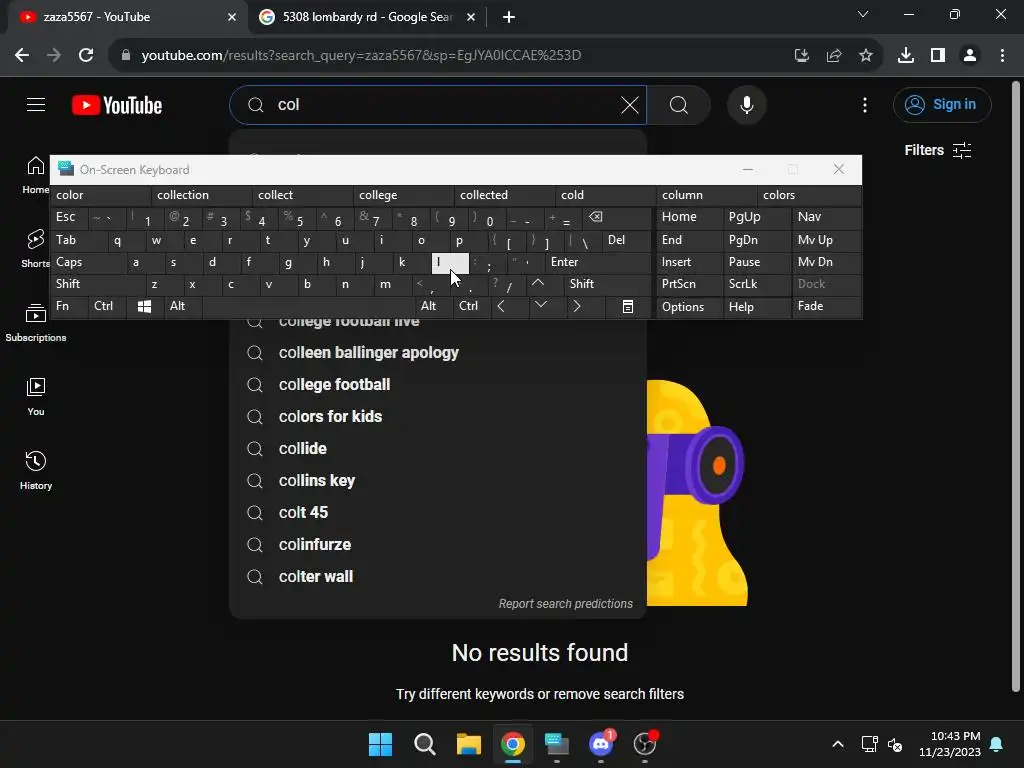Toggle the Nav key on On-Screen Keyboard
This screenshot has width=1024, height=768.
(826, 217)
